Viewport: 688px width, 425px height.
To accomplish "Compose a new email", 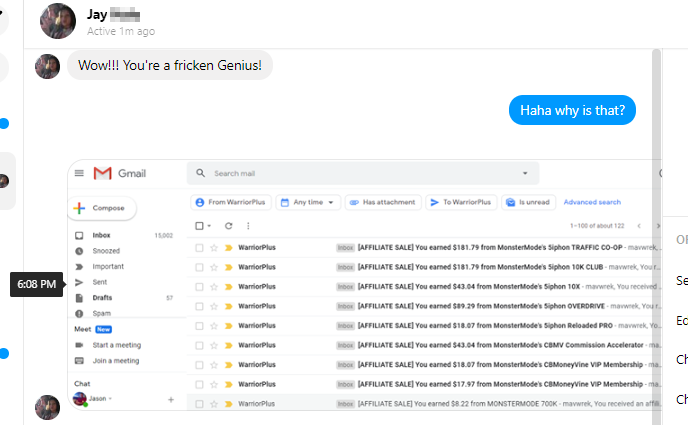I will tap(102, 208).
